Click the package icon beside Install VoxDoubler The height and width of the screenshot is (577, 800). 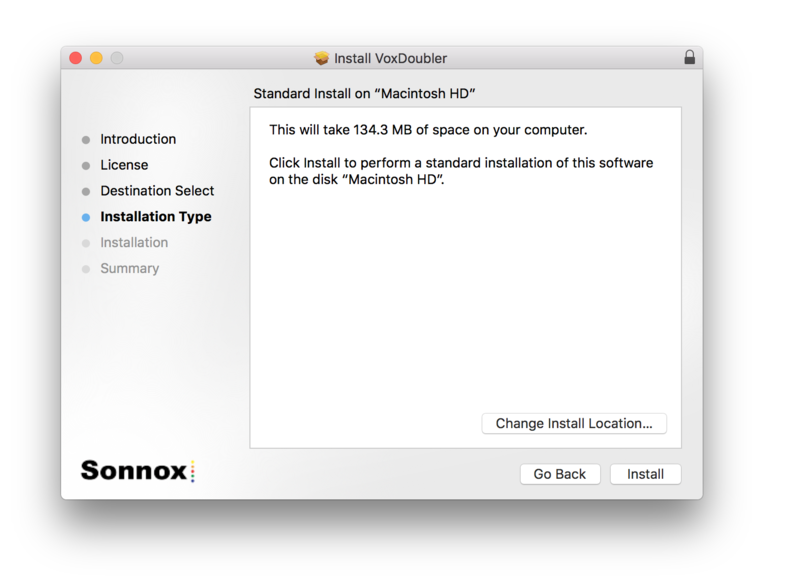(x=321, y=58)
